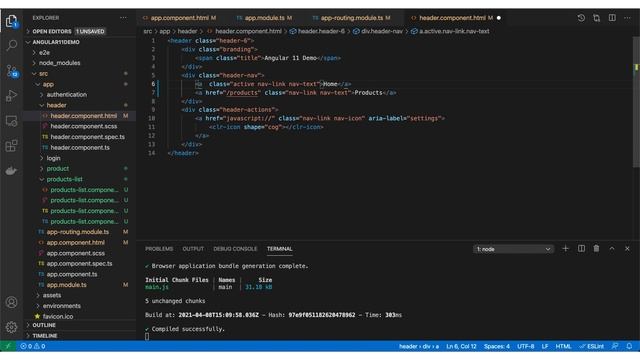Image resolution: width=640 pixels, height=360 pixels.
Task: Change language mode 'HTML' in status bar
Action: point(563,346)
